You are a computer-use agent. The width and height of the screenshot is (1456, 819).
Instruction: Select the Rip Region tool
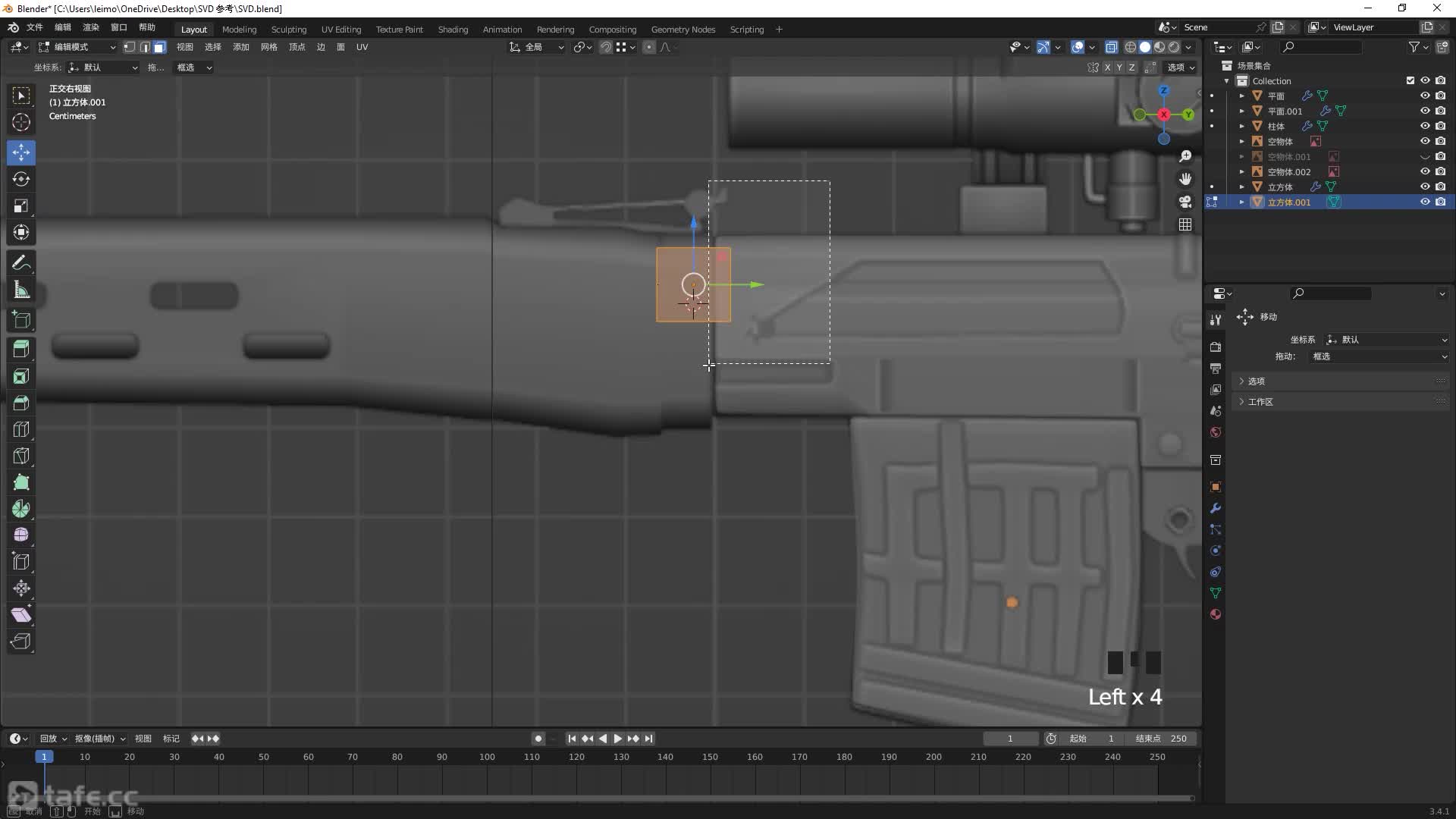coord(21,642)
